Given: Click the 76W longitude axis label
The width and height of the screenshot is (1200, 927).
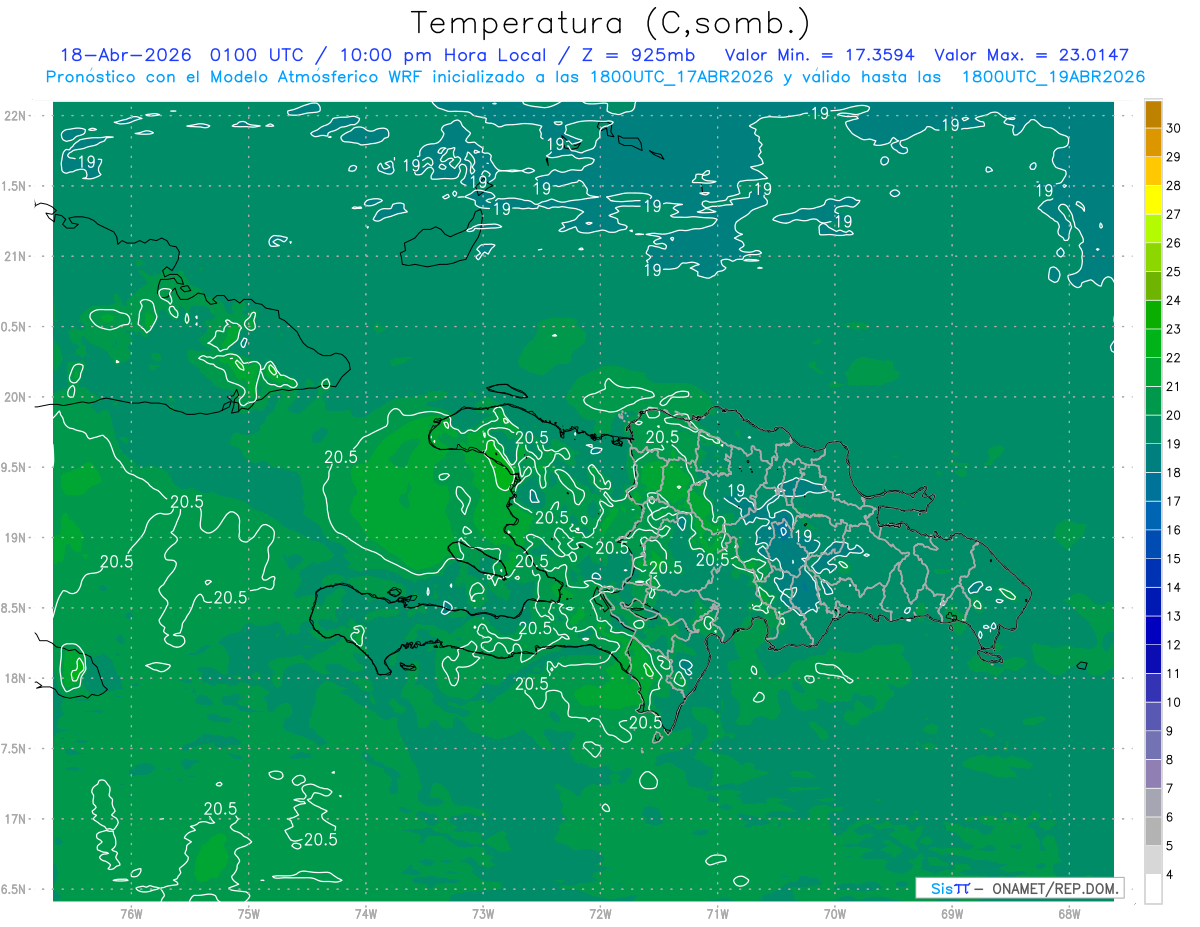Looking at the screenshot, I should [x=131, y=913].
